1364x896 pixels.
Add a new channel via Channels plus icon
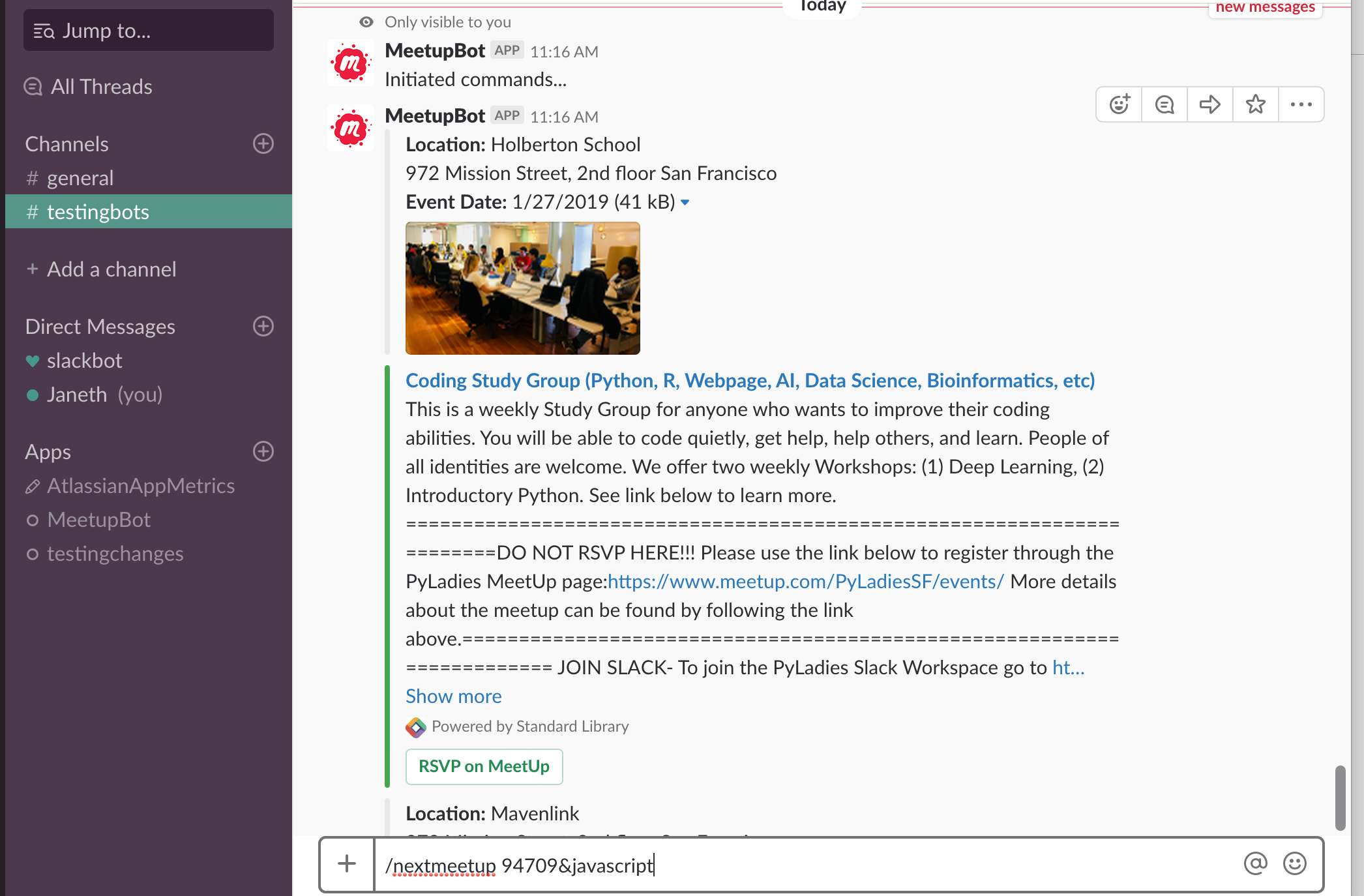263,143
